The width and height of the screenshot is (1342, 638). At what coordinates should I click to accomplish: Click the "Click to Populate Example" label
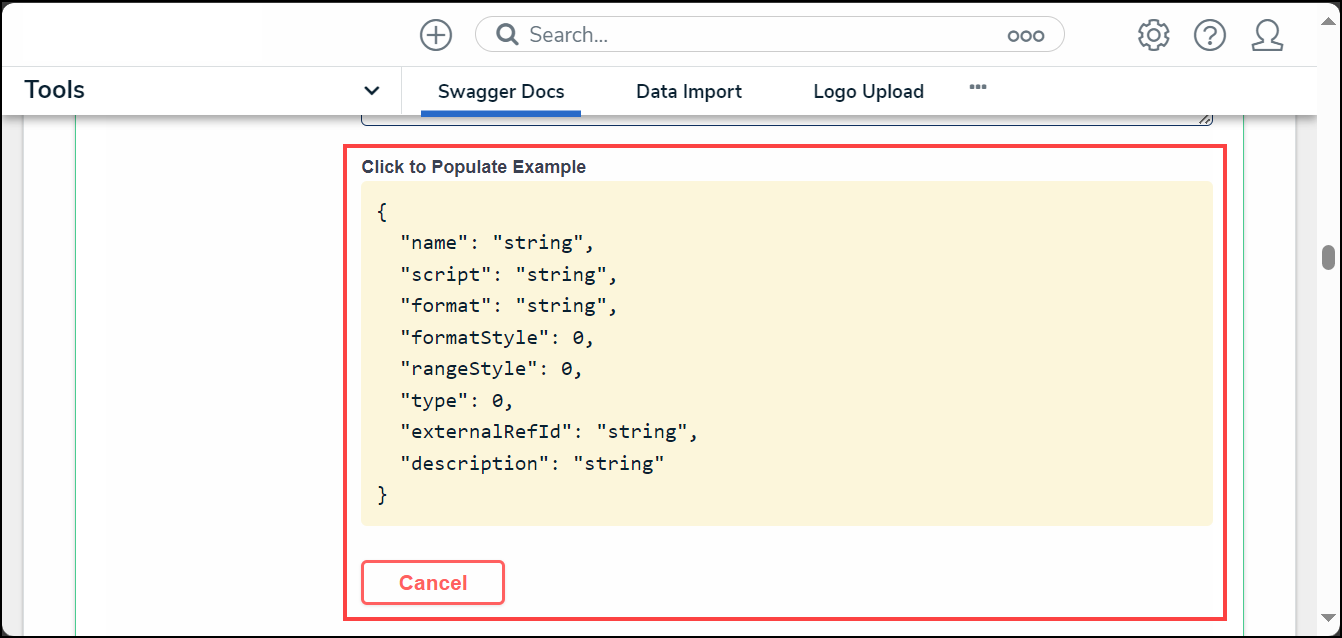pyautogui.click(x=474, y=167)
